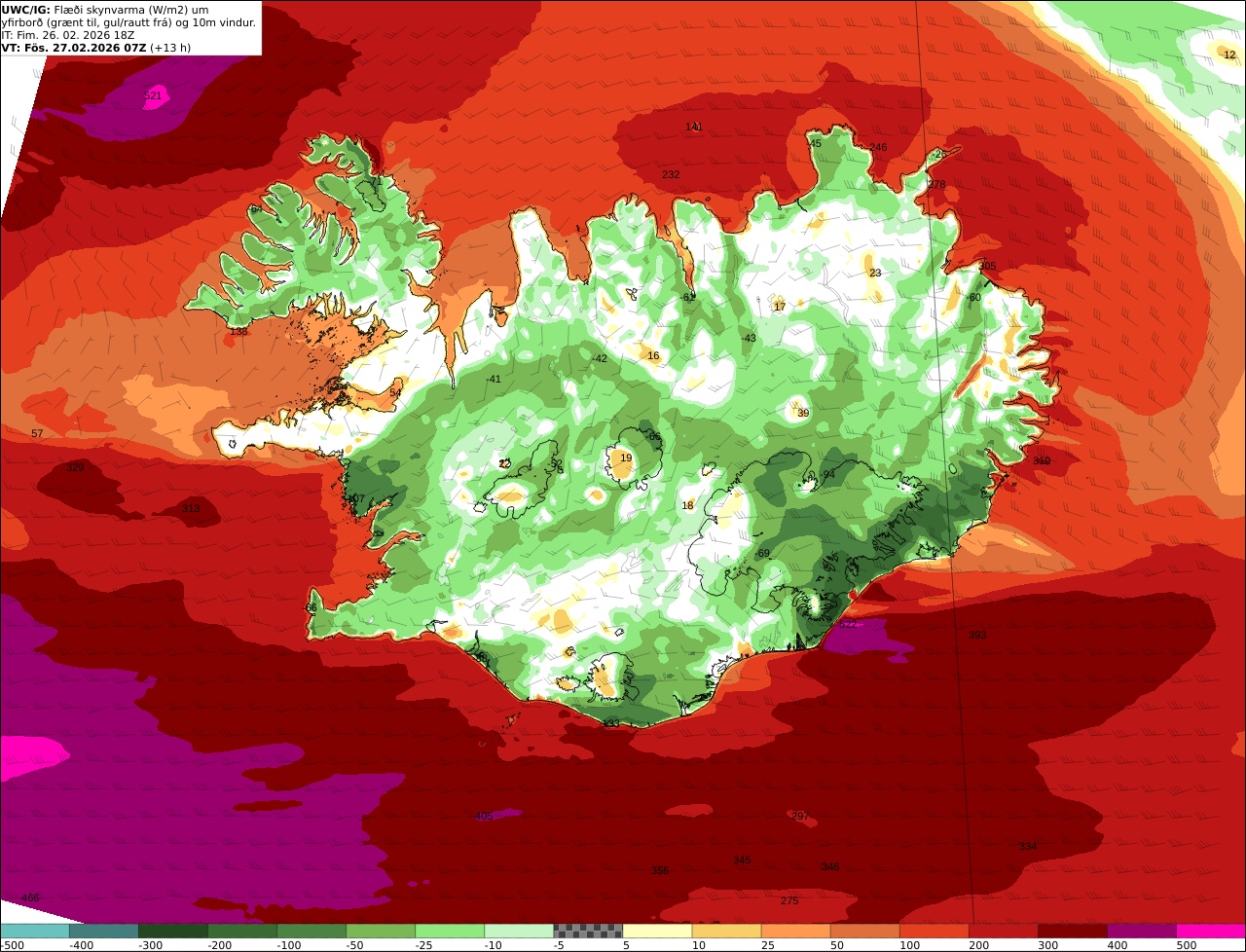Screen dimensions: 1246x952
Task: Click the value 346 on the map
Action: [829, 866]
